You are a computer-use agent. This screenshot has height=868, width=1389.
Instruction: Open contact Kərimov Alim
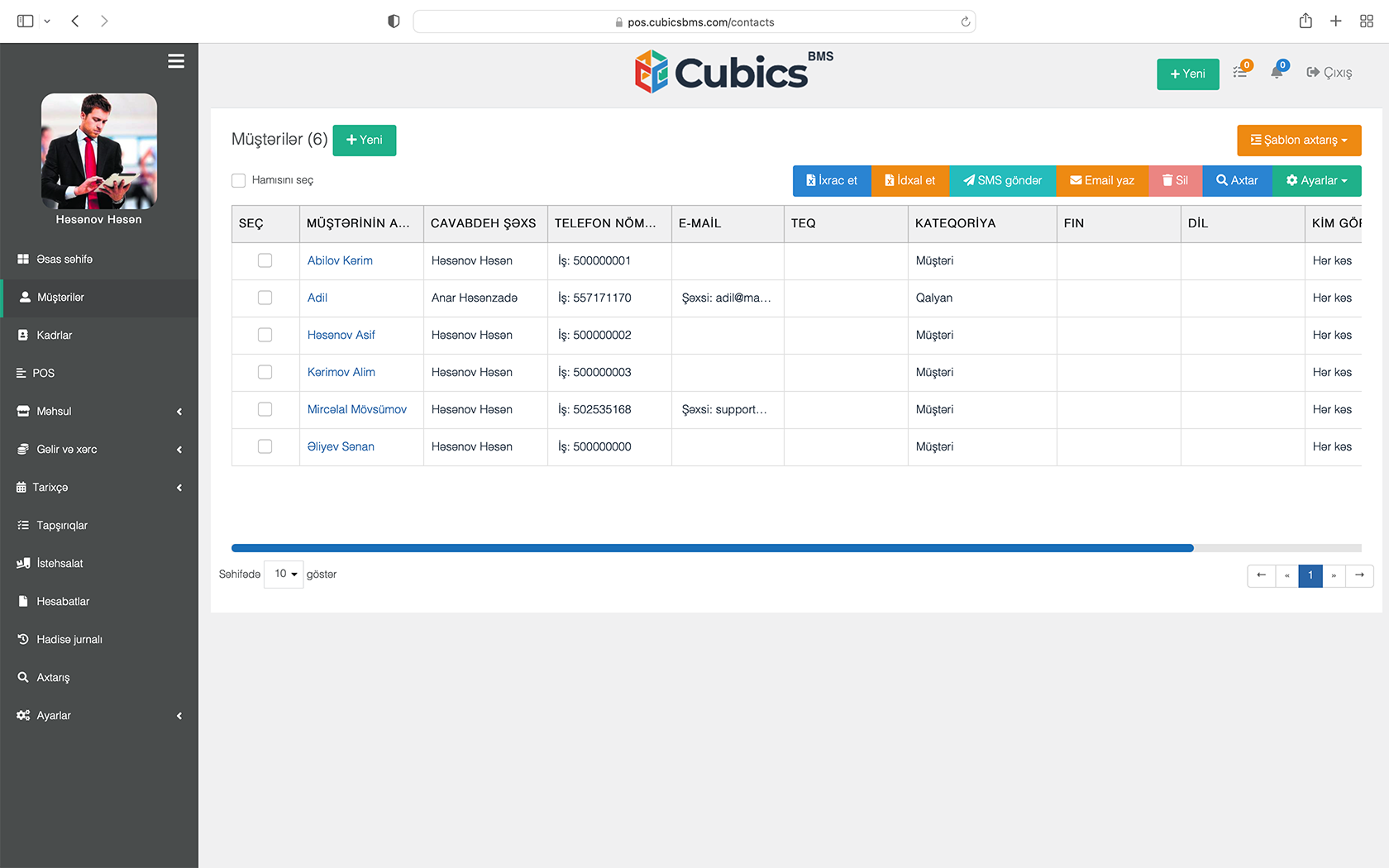pyautogui.click(x=341, y=372)
